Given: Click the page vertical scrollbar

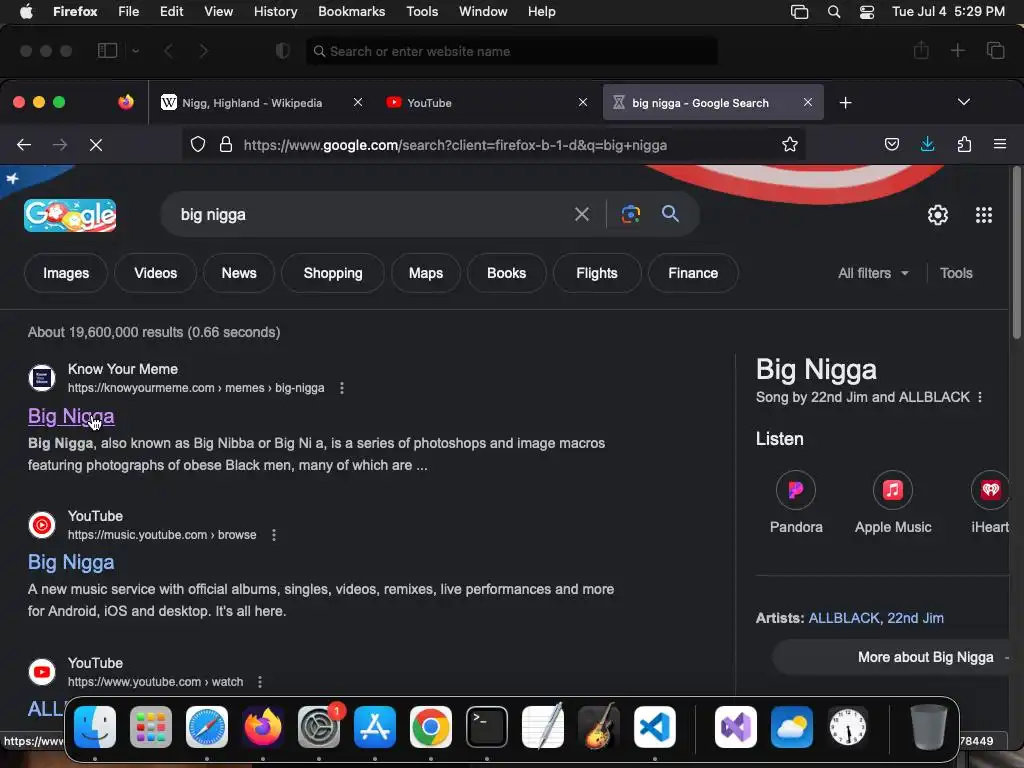Looking at the screenshot, I should (x=1016, y=253).
